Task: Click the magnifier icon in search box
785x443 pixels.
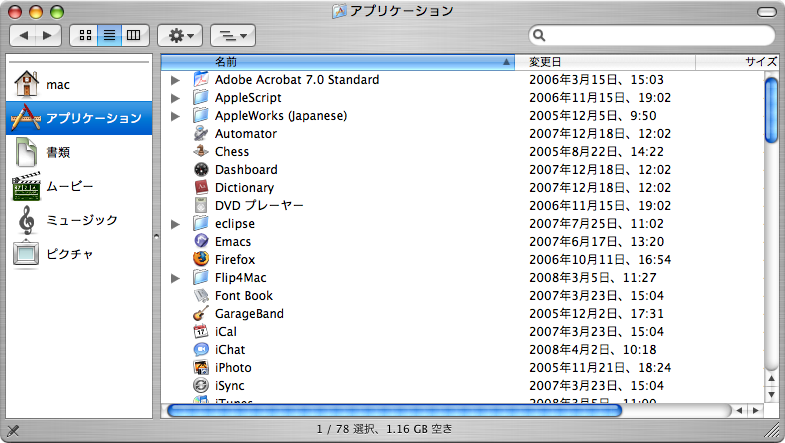Action: pyautogui.click(x=539, y=35)
